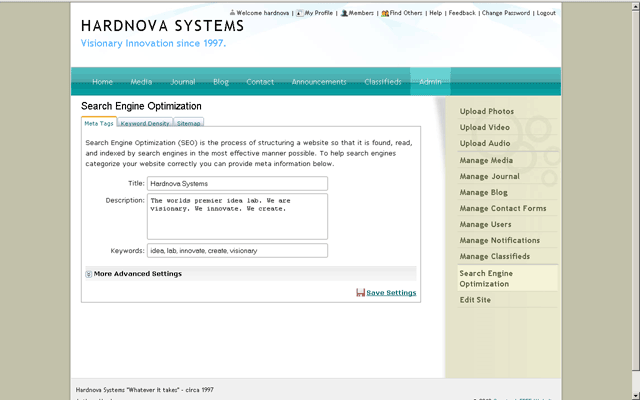Click the Logout link

coord(546,14)
